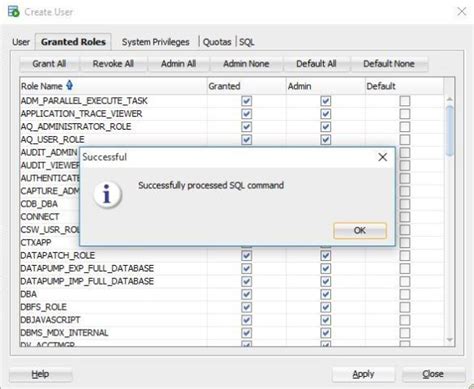Switch to the User tab
The height and width of the screenshot is (389, 474).
[x=21, y=42]
